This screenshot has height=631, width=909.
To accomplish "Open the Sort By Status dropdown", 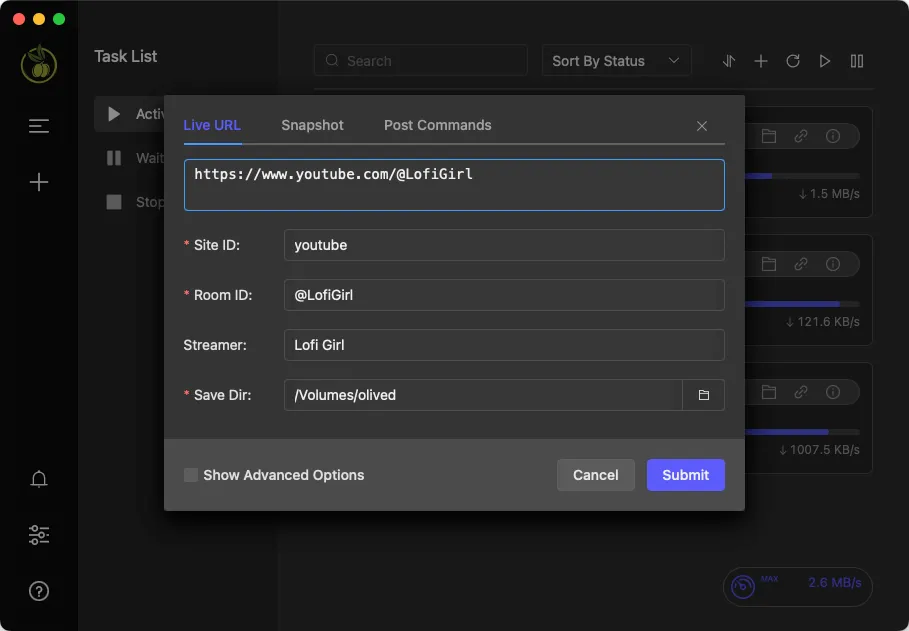I will pyautogui.click(x=616, y=61).
